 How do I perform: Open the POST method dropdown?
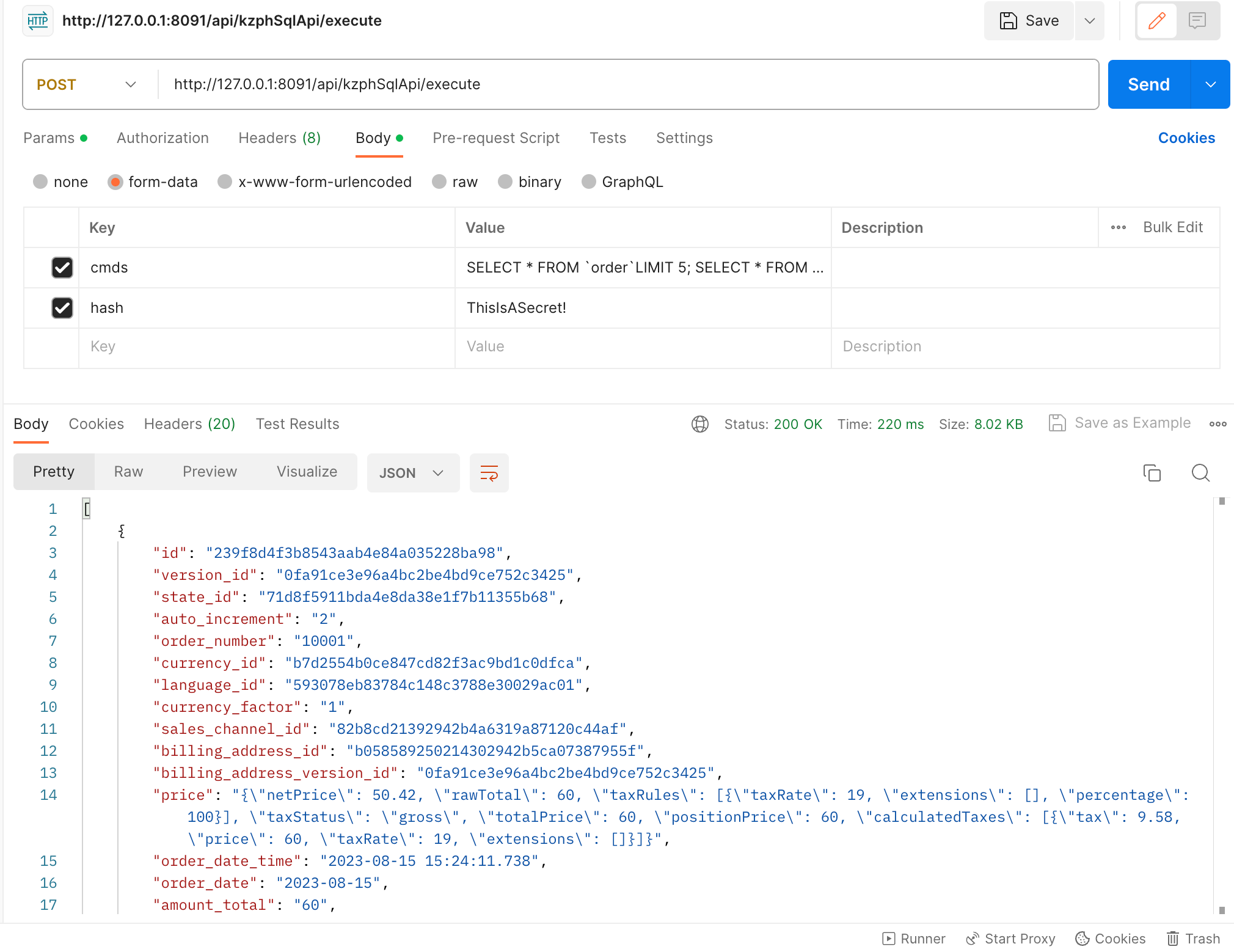coord(87,84)
